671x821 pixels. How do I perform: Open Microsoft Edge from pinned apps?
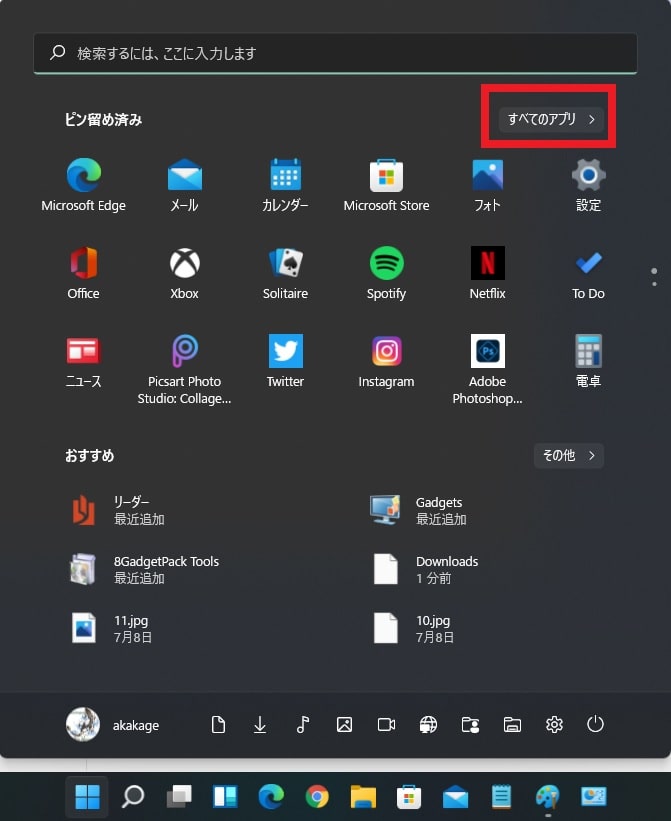pyautogui.click(x=84, y=184)
